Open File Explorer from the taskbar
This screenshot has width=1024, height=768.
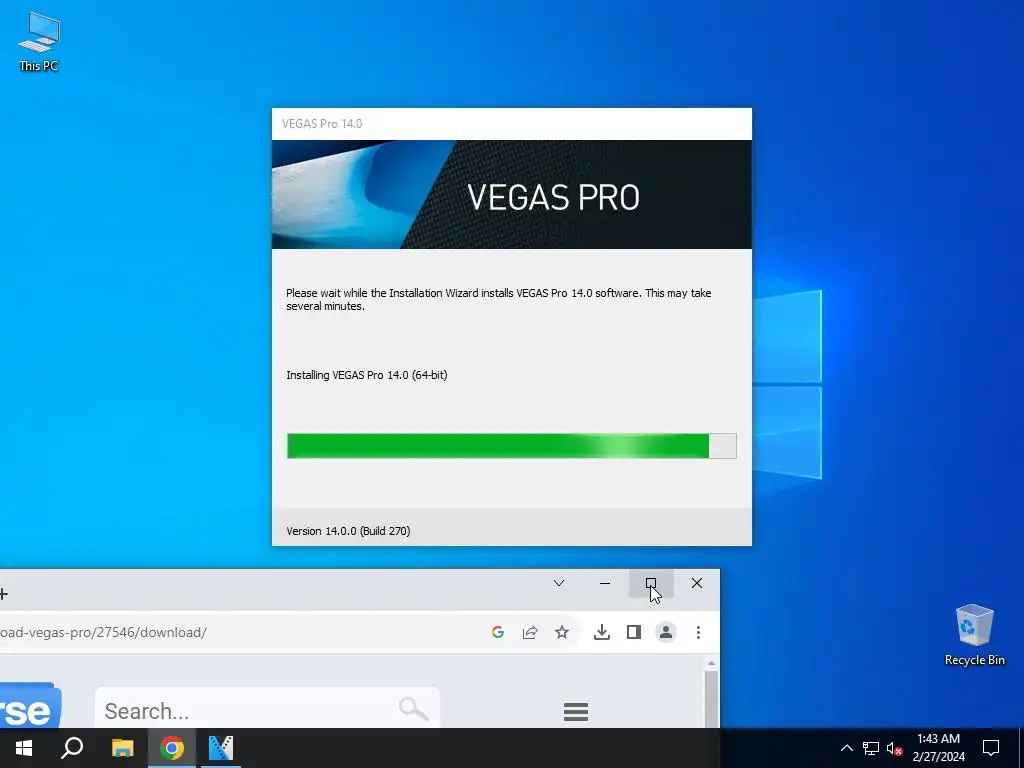click(x=122, y=748)
